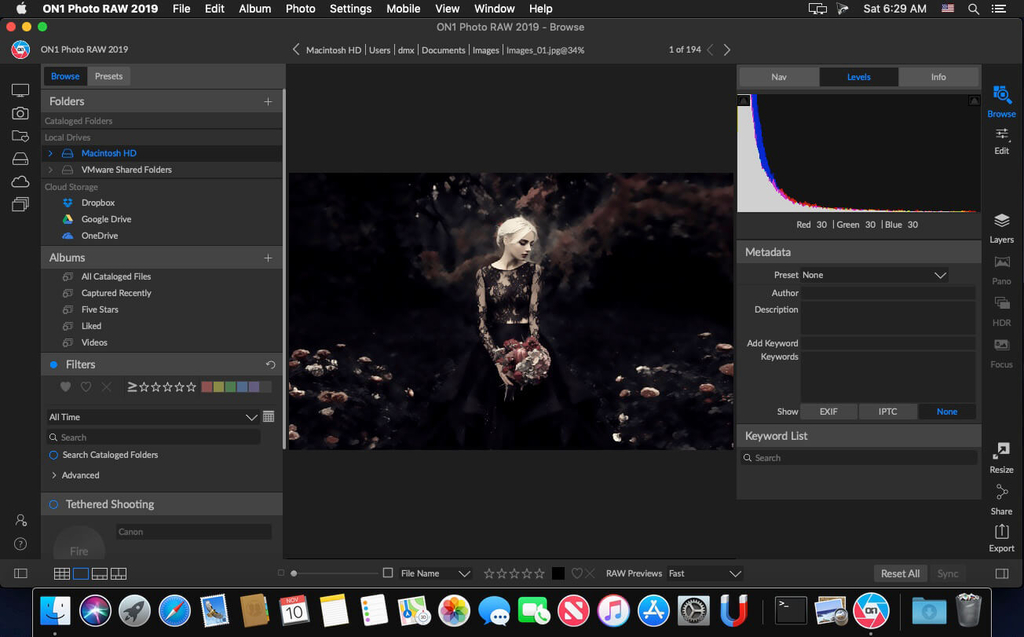1024x637 pixels.
Task: Switch to the Presets tab
Action: [109, 76]
